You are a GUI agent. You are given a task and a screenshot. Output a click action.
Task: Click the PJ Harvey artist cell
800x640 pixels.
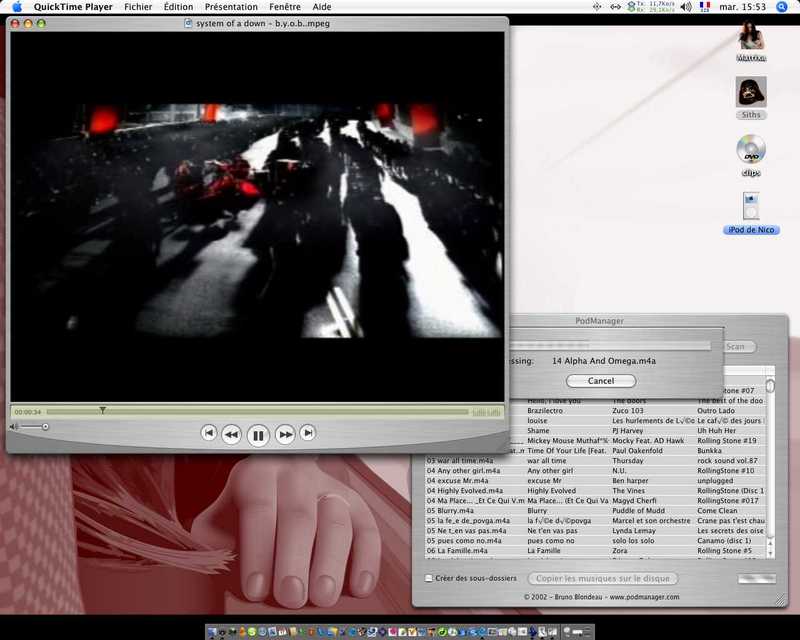pyautogui.click(x=628, y=430)
